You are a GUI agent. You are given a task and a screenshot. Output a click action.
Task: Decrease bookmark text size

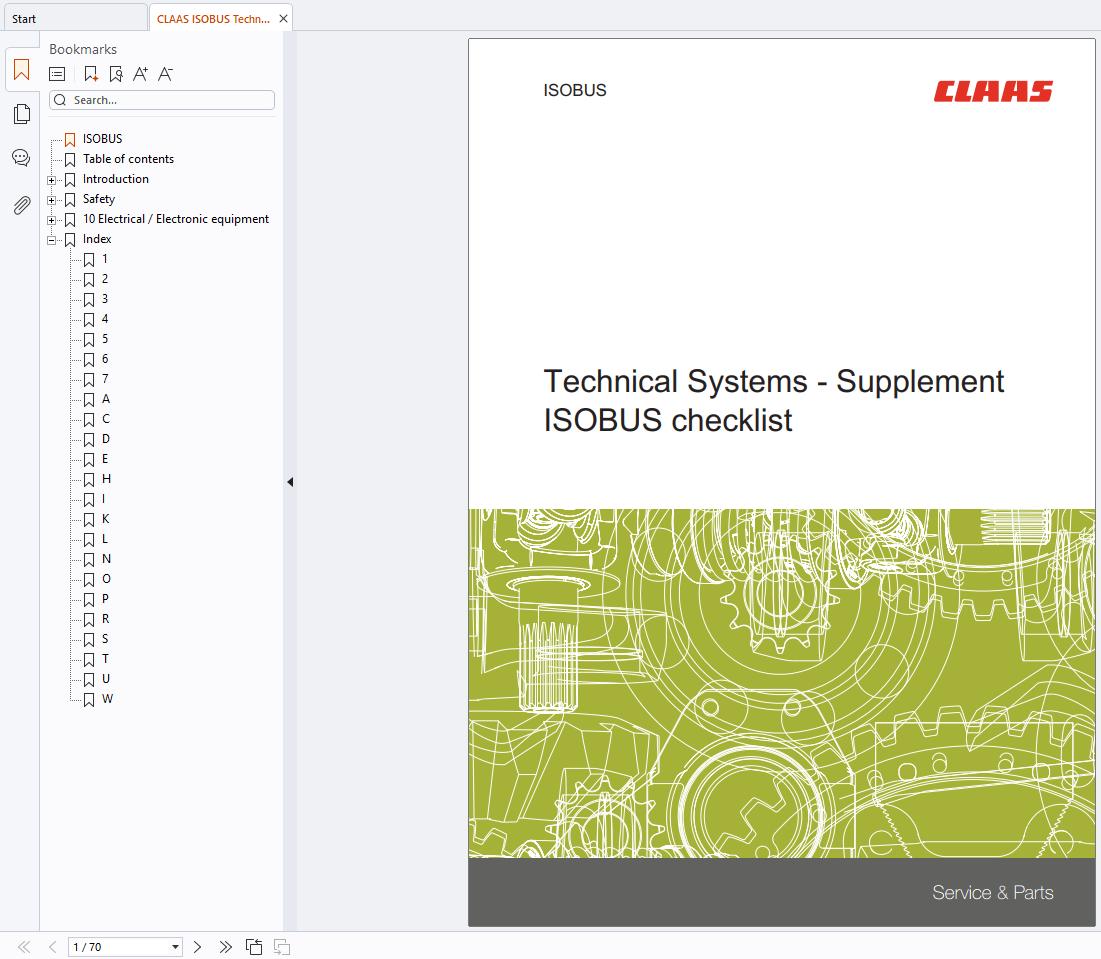166,74
